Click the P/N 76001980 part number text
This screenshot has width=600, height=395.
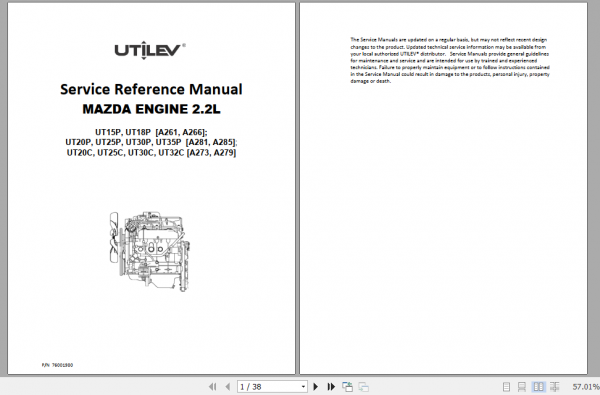[x=57, y=365]
